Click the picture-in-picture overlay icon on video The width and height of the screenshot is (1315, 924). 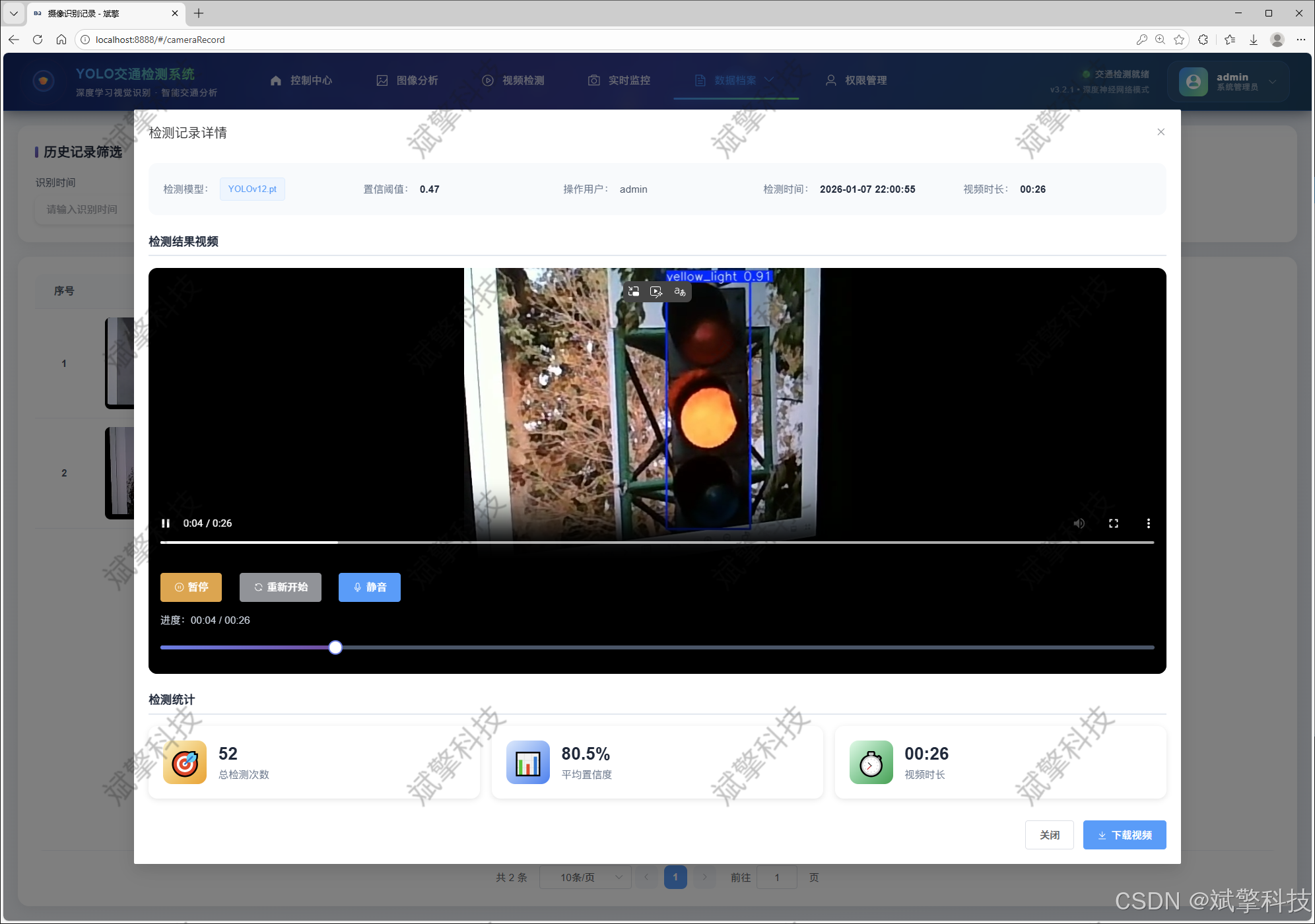click(634, 292)
